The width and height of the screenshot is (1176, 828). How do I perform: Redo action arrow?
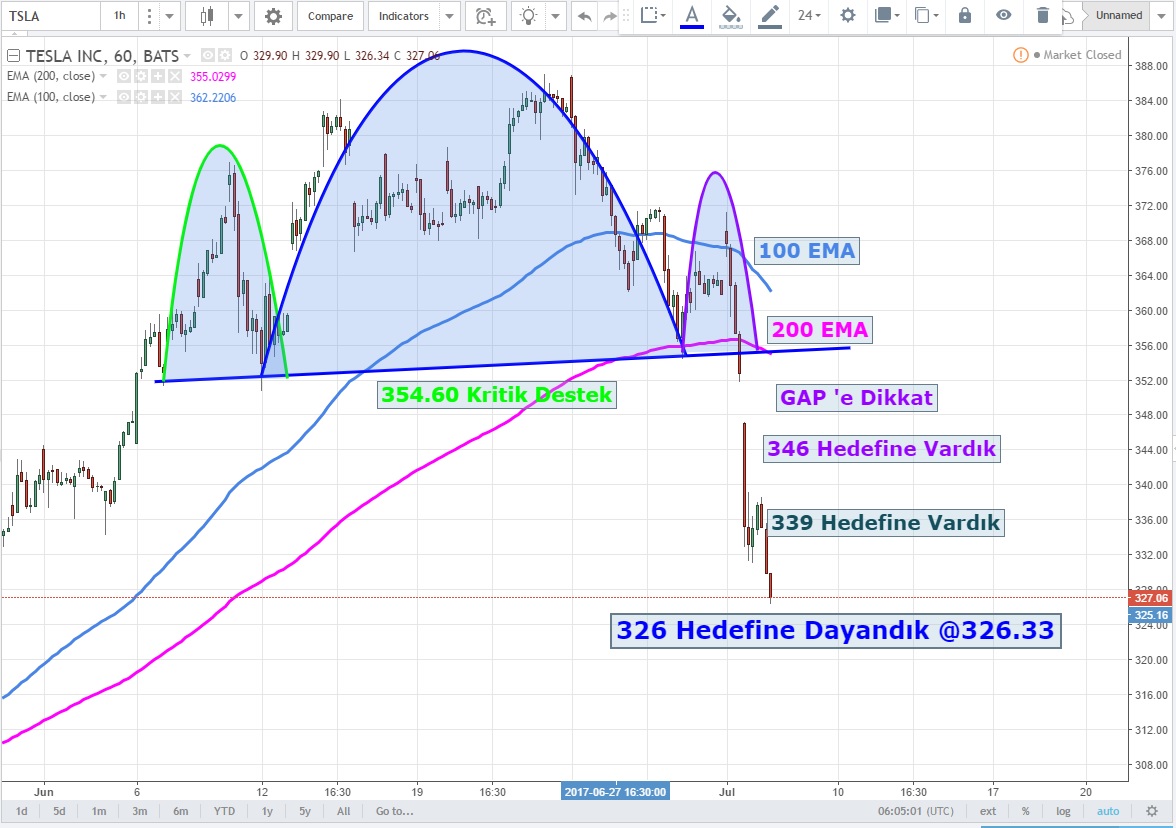[x=610, y=16]
